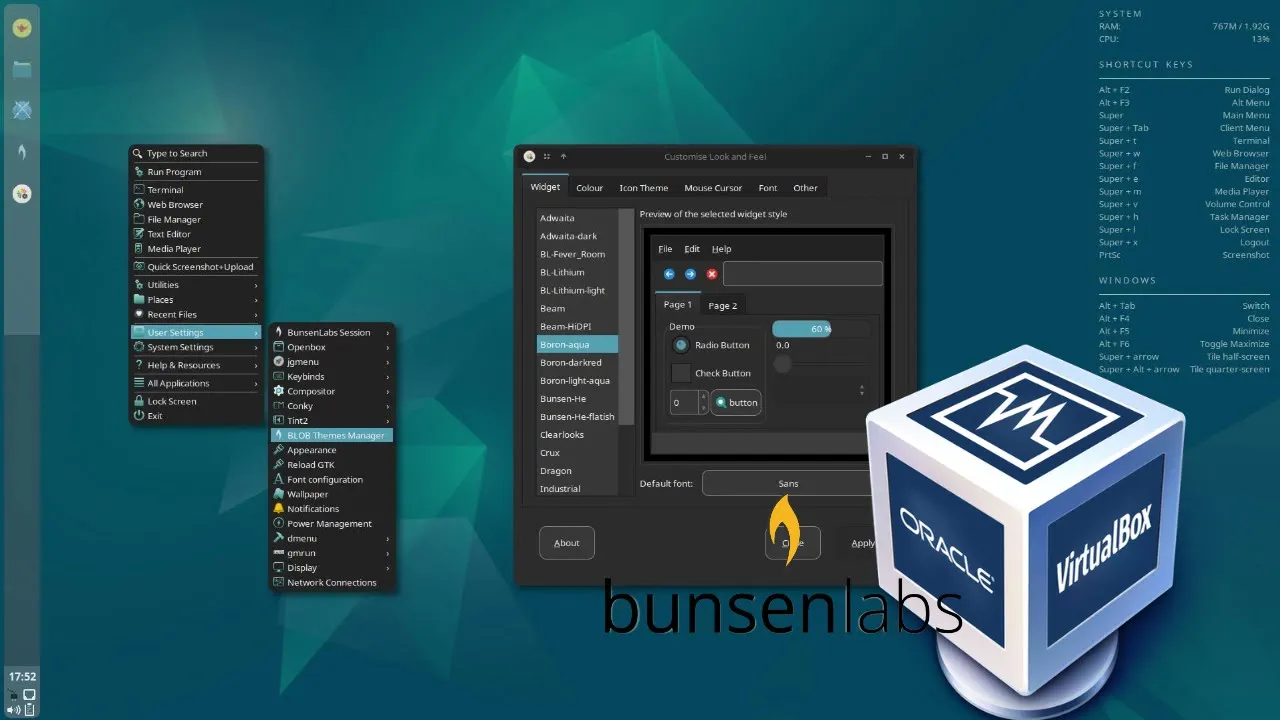Click the 0.0 slider knob in preview
Screen dimensions: 1280x720
[783, 364]
